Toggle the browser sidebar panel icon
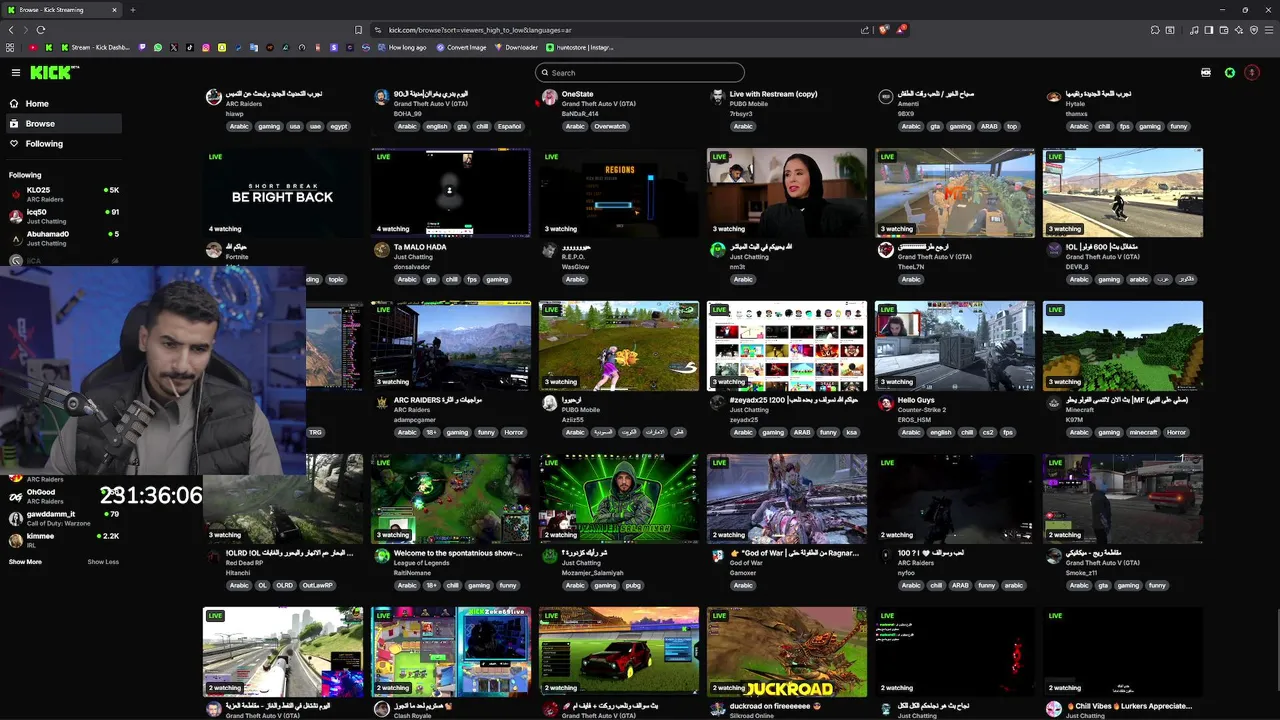1280x720 pixels. tap(1209, 30)
